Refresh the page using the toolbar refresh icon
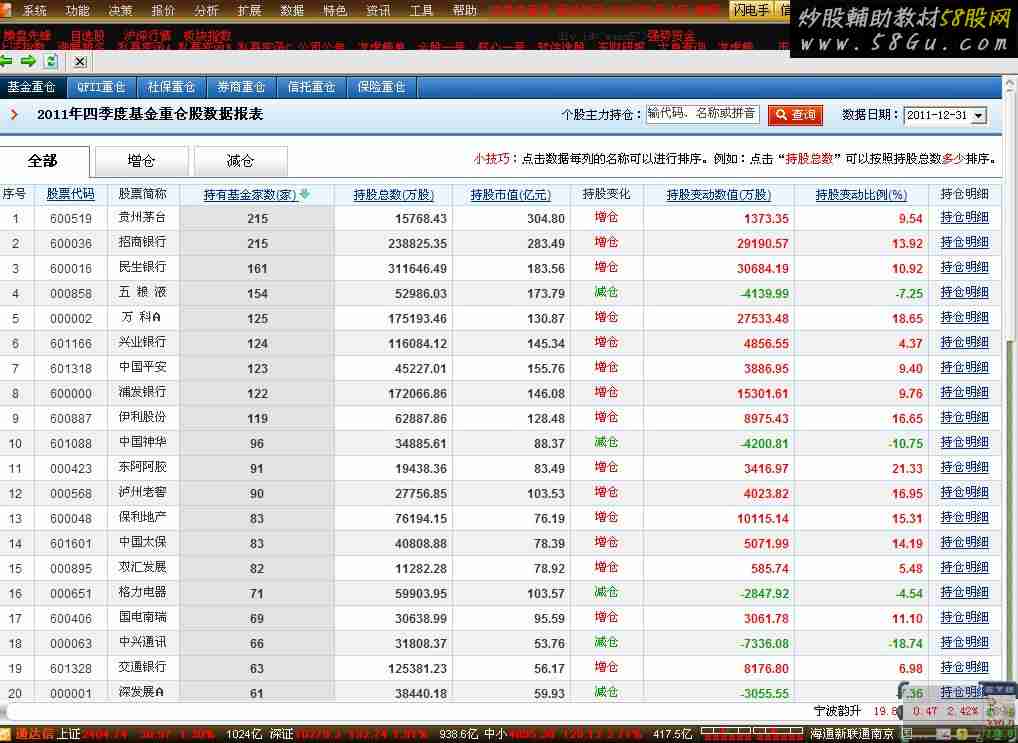The image size is (1018, 743). click(51, 61)
